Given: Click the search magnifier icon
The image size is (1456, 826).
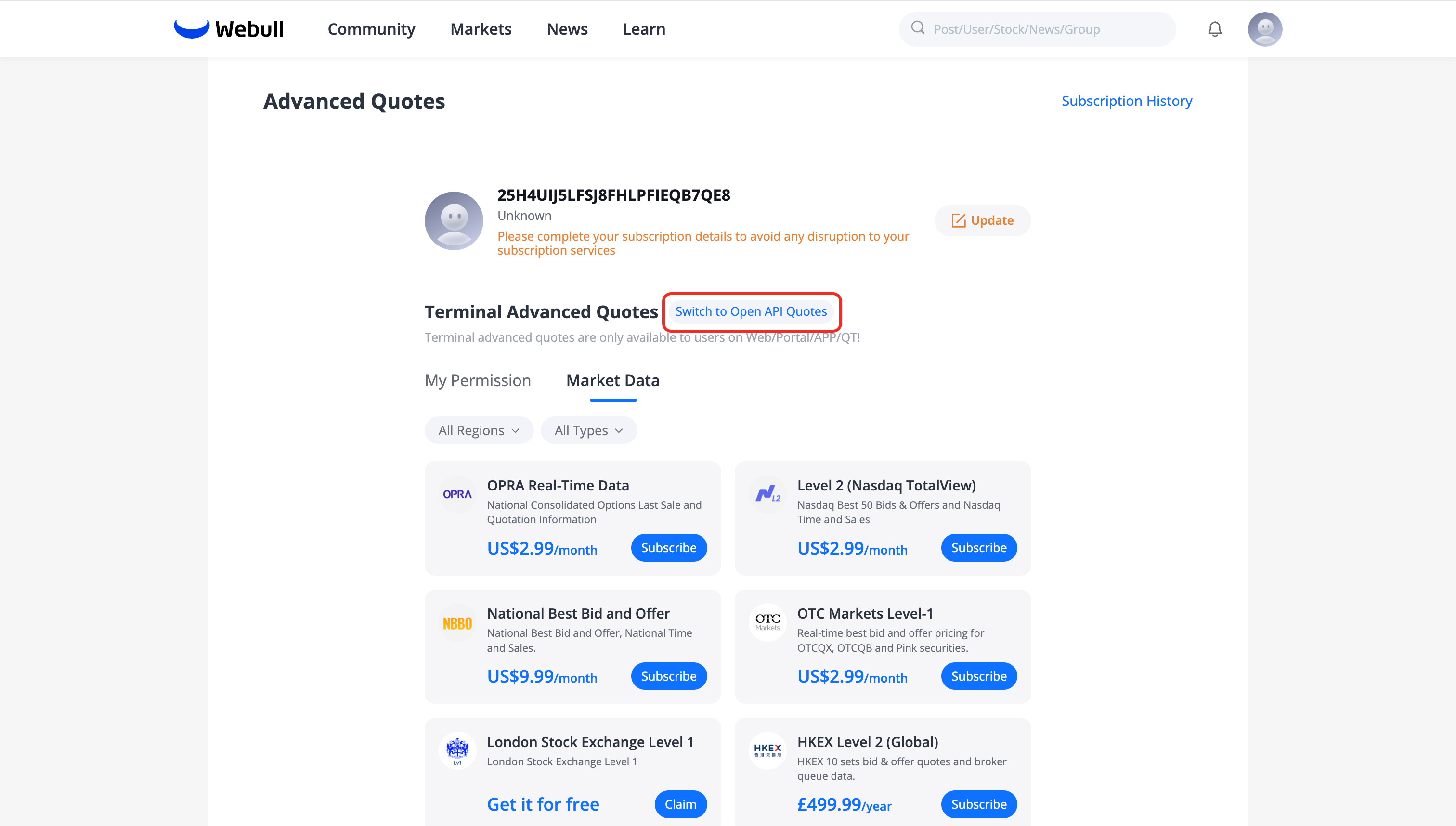Looking at the screenshot, I should click(x=918, y=28).
